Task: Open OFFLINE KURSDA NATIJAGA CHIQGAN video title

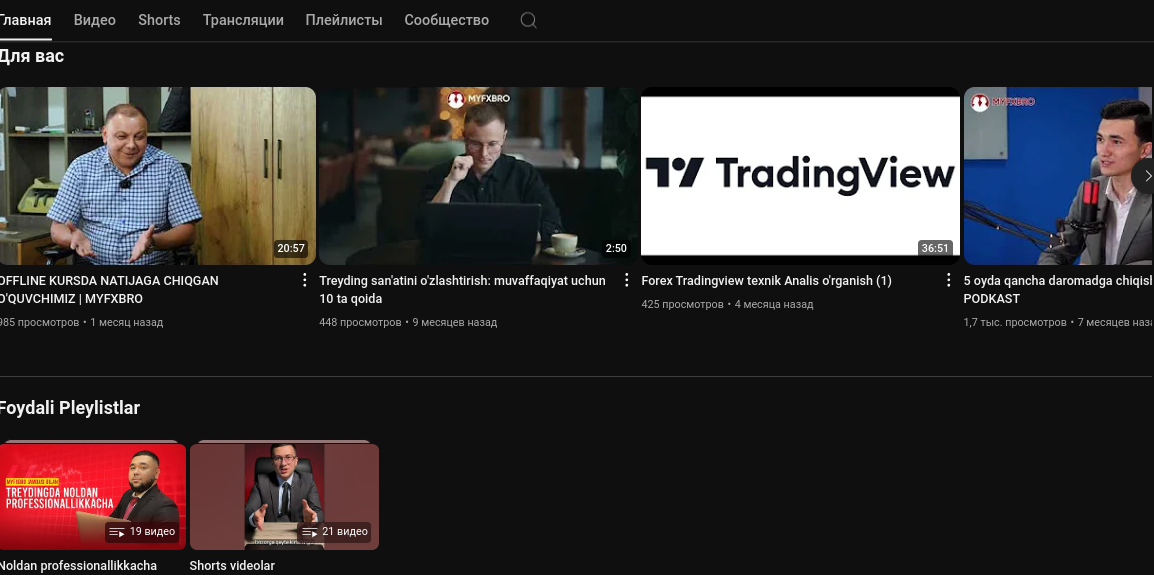Action: click(109, 289)
